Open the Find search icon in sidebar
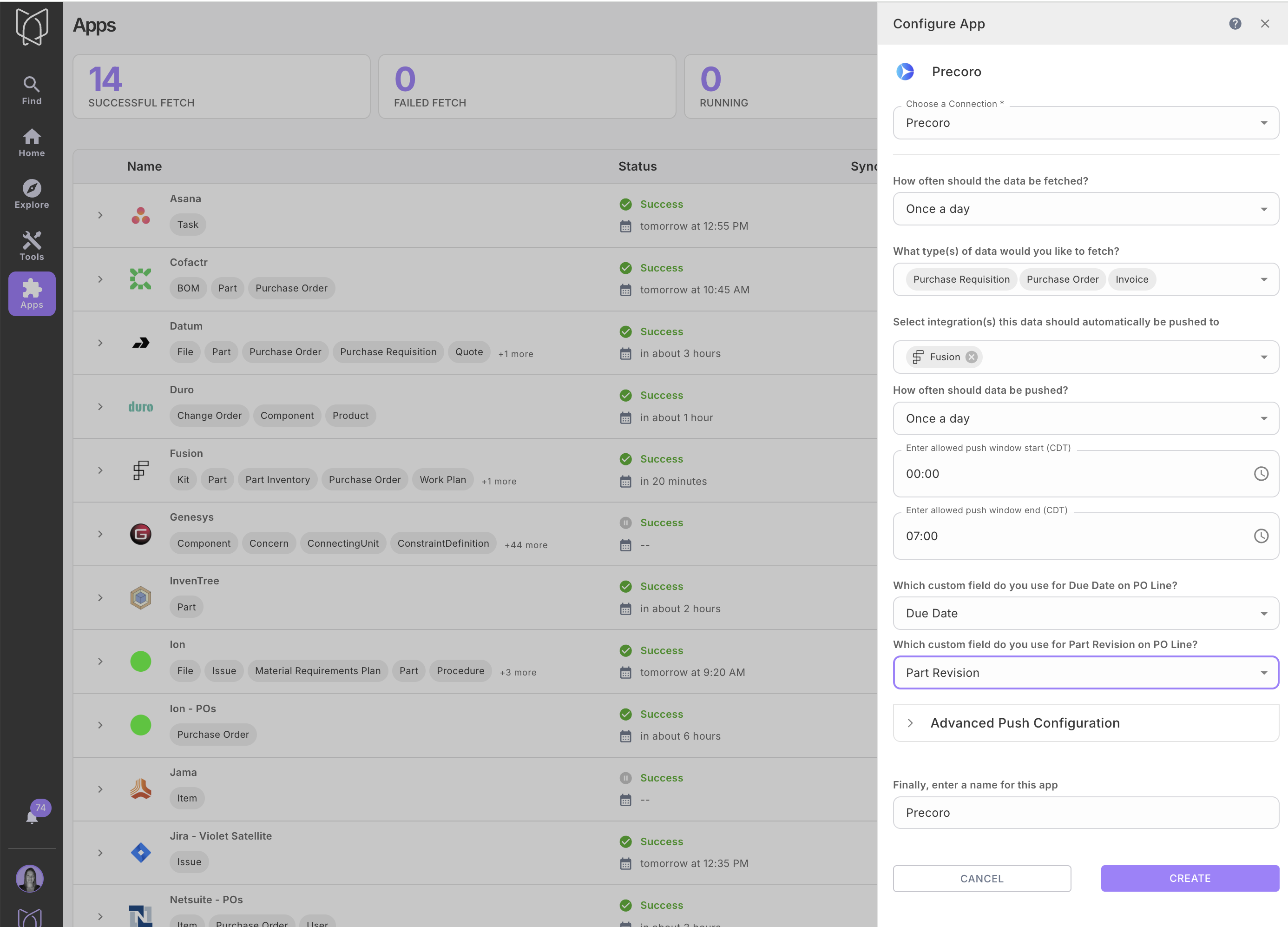The image size is (1288, 927). point(32,90)
